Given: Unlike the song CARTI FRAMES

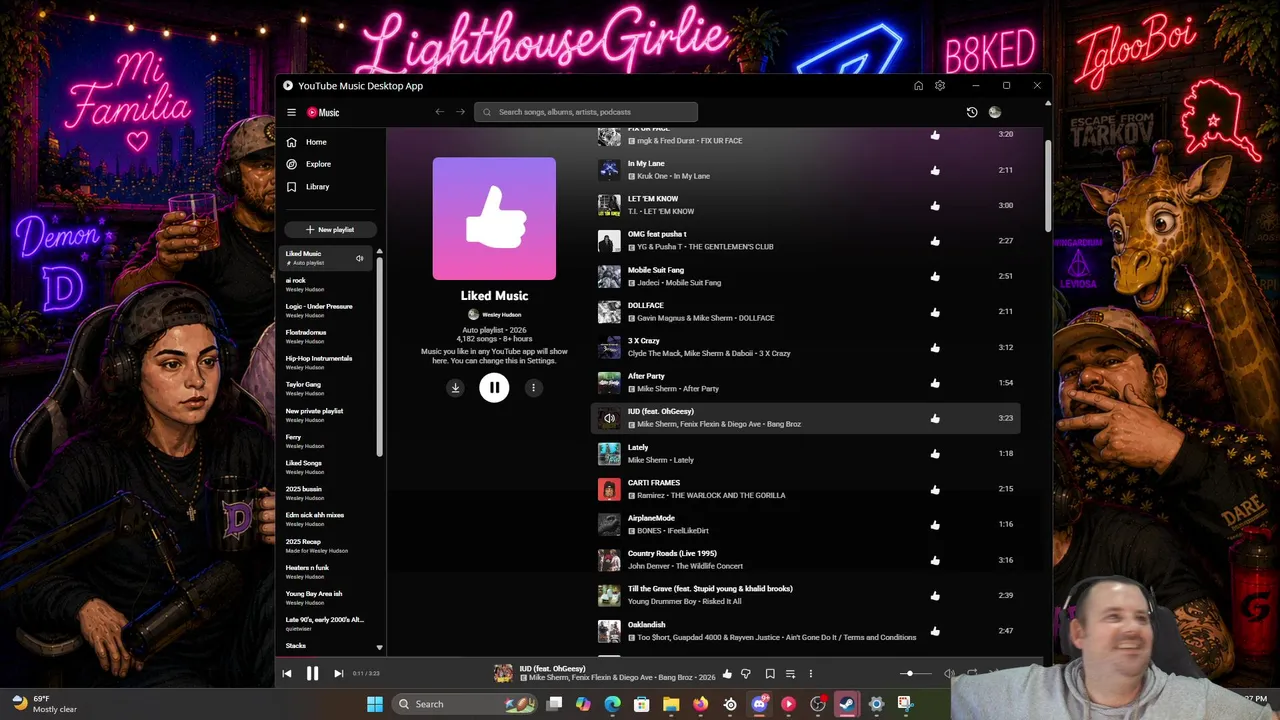Looking at the screenshot, I should coord(935,490).
